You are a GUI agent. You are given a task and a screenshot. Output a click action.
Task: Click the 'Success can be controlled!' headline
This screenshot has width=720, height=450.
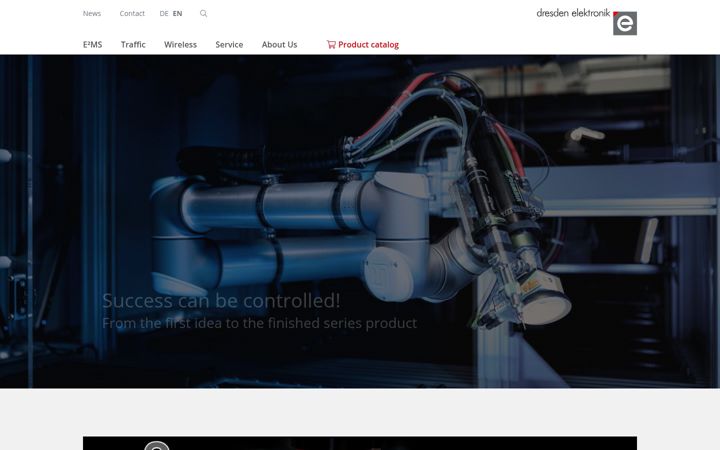pos(221,301)
